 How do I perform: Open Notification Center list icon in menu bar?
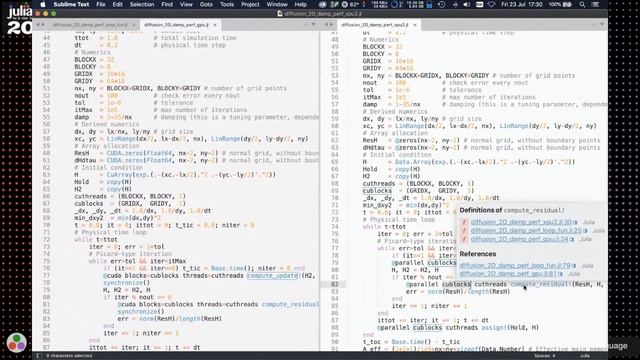pyautogui.click(x=596, y=4)
